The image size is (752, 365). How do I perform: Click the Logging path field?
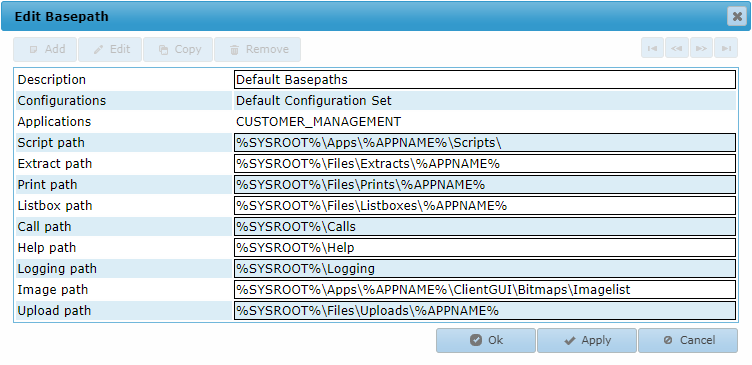[485, 269]
